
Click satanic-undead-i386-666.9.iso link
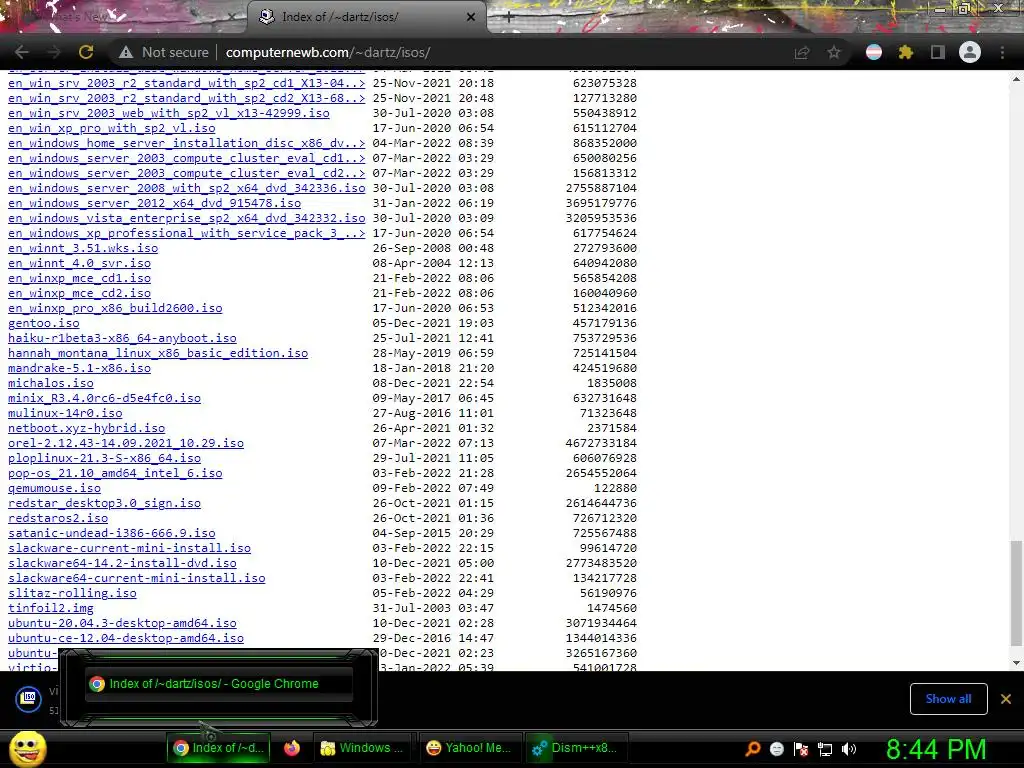(x=112, y=534)
